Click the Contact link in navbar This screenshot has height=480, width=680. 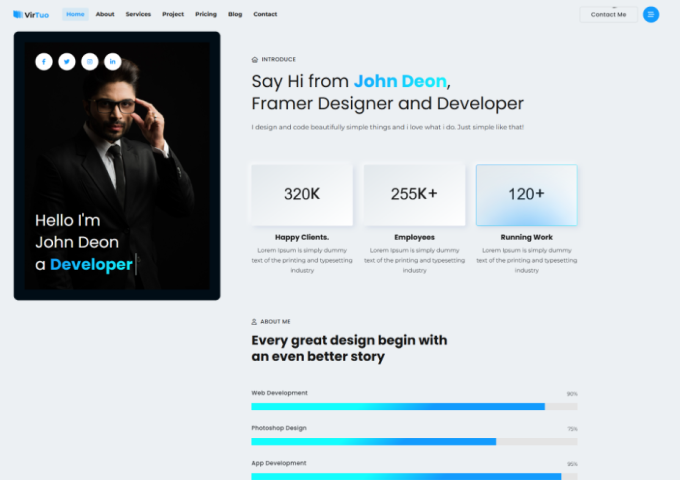[265, 14]
